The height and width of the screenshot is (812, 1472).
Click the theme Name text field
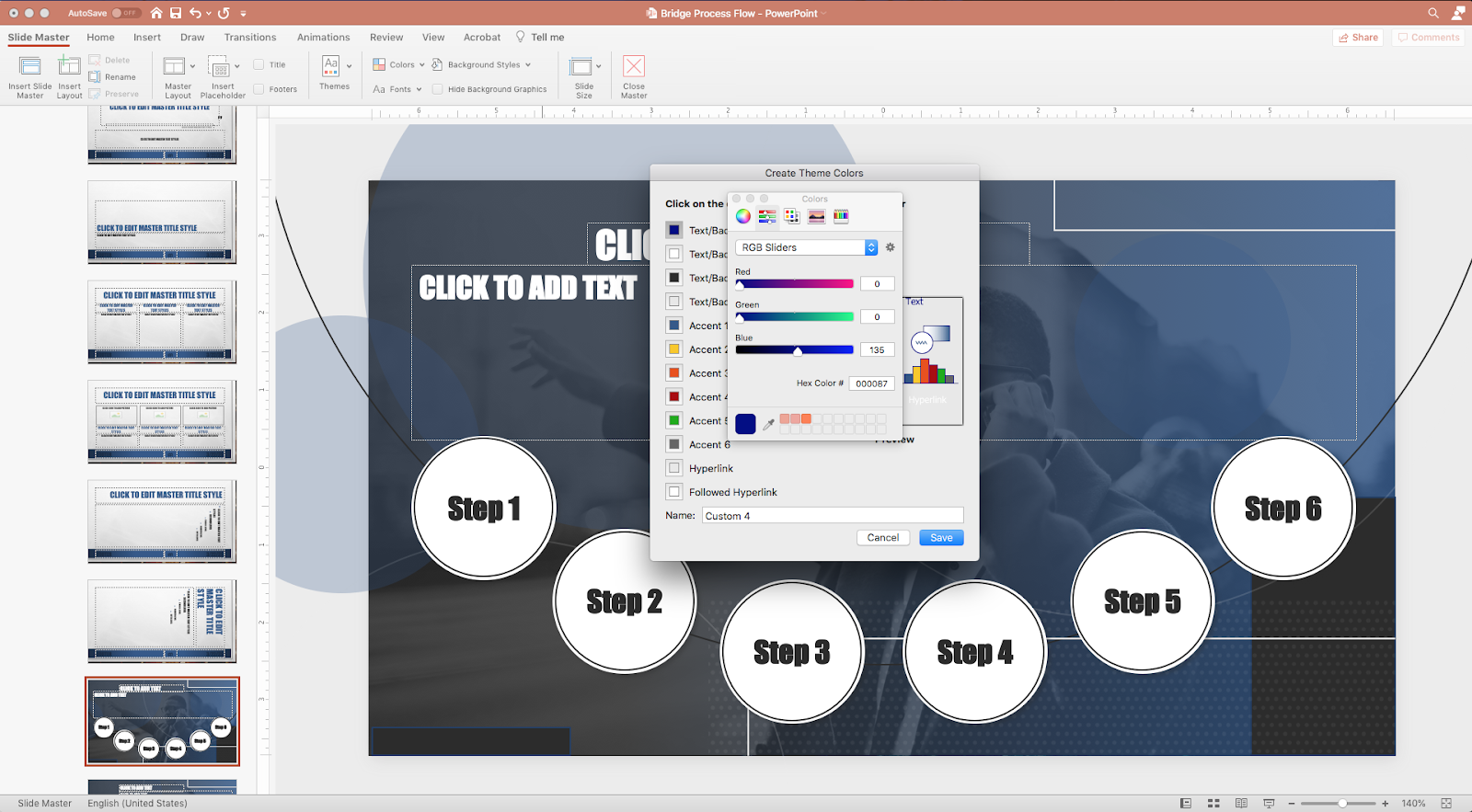pos(833,516)
